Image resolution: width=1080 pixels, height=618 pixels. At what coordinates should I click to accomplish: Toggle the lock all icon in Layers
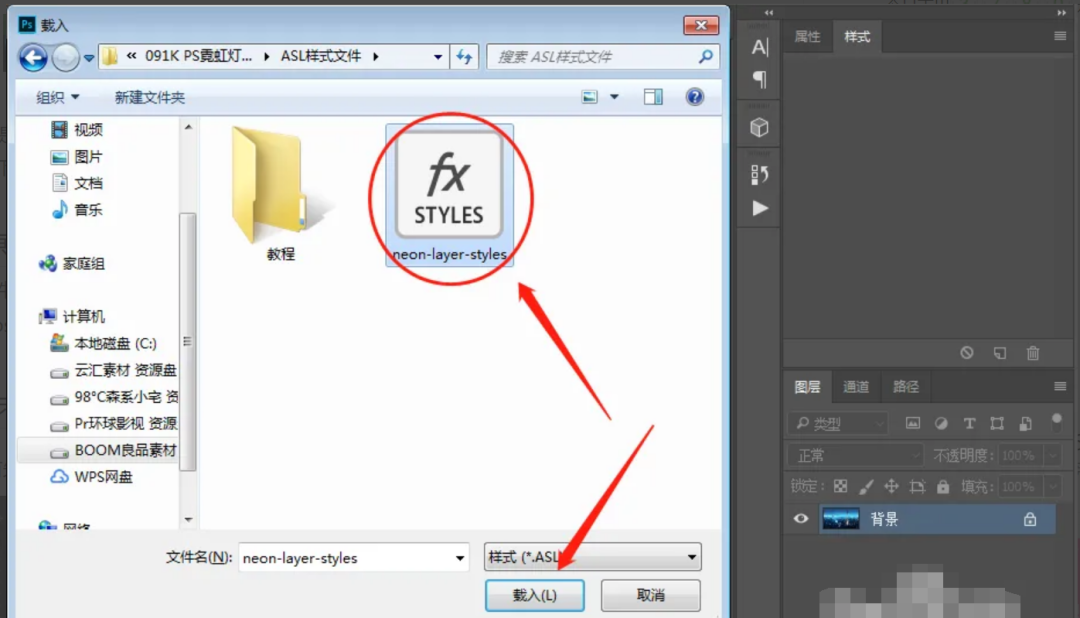[943, 486]
